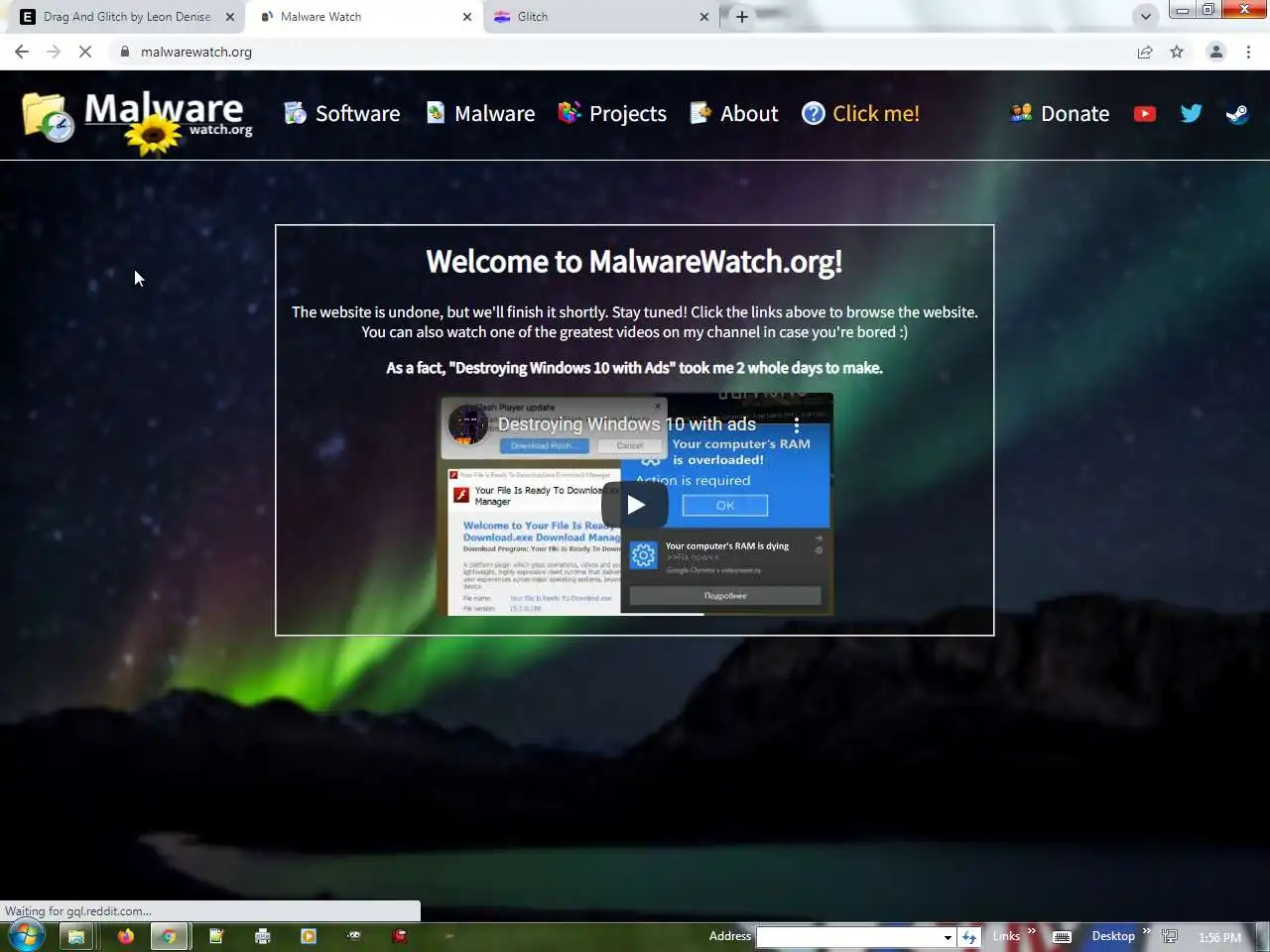Viewport: 1270px width, 952px height.
Task: Open the Donate link
Action: (1060, 113)
